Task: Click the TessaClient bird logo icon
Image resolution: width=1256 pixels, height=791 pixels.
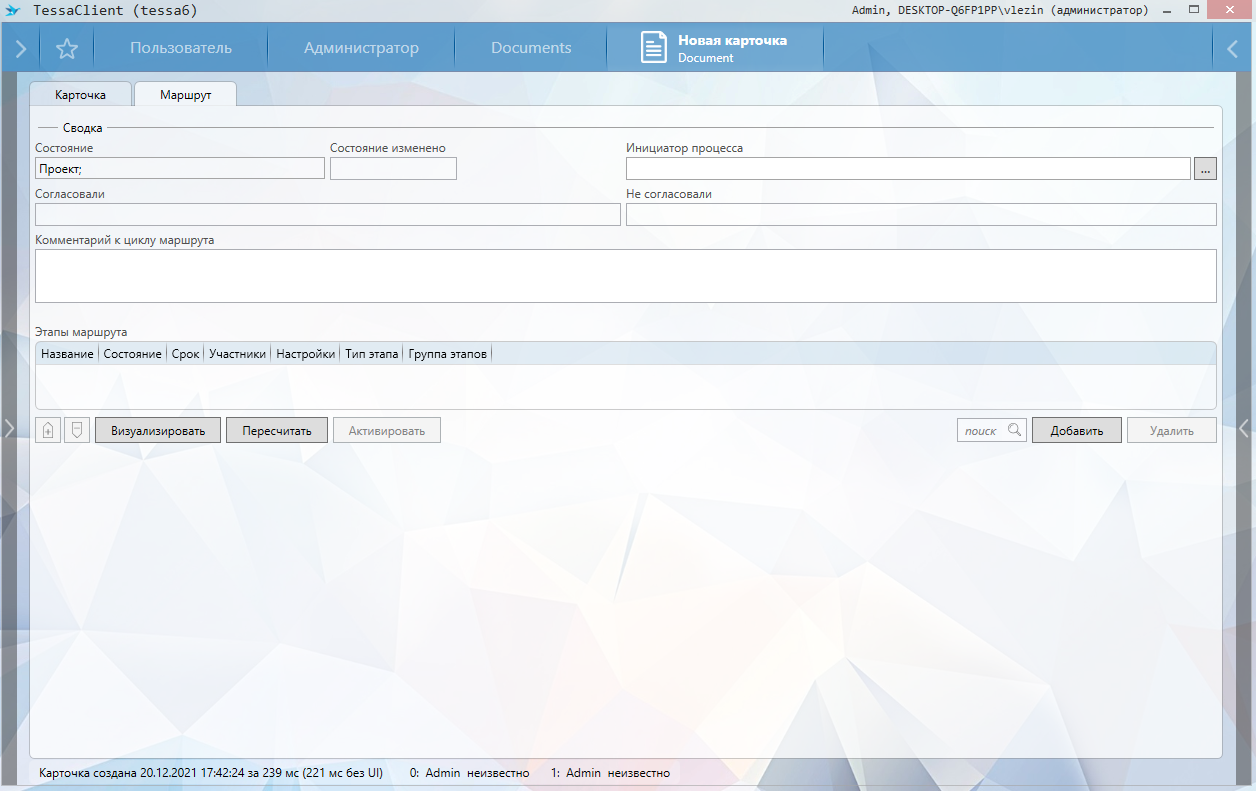Action: (13, 10)
